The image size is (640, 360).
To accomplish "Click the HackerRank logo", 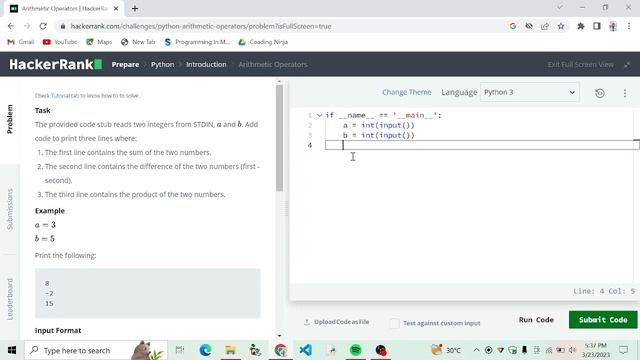I will 56,64.
